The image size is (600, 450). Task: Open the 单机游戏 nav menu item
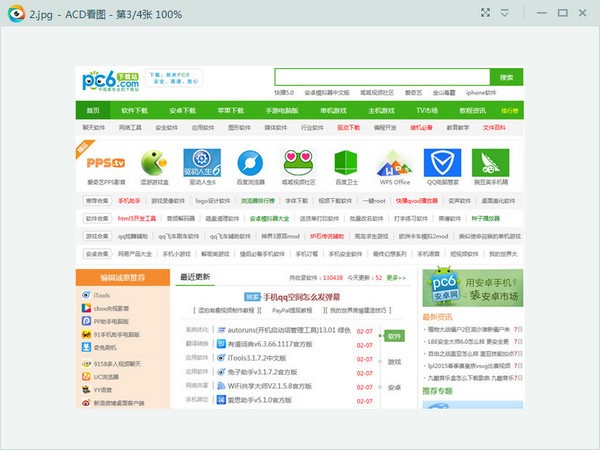point(333,111)
